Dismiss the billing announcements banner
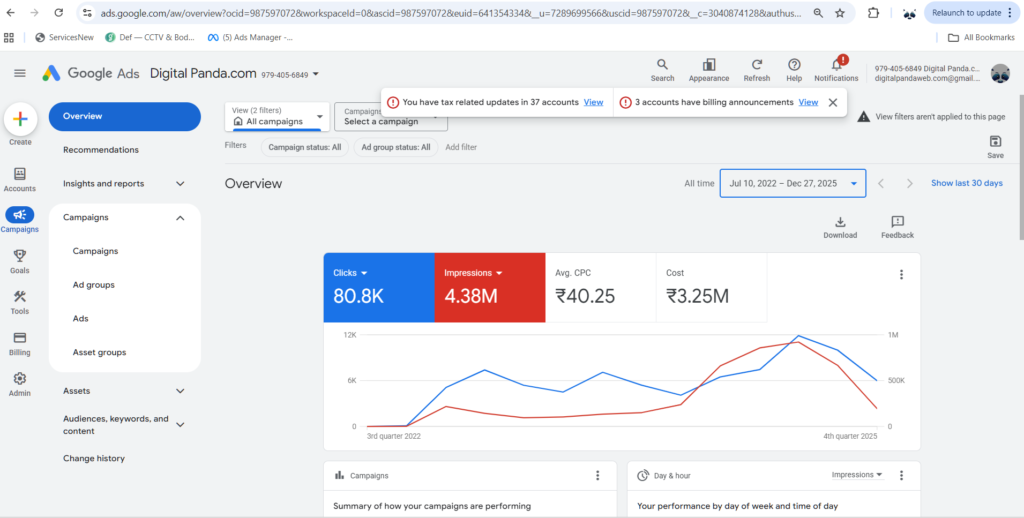The height and width of the screenshot is (518, 1024). 833,102
